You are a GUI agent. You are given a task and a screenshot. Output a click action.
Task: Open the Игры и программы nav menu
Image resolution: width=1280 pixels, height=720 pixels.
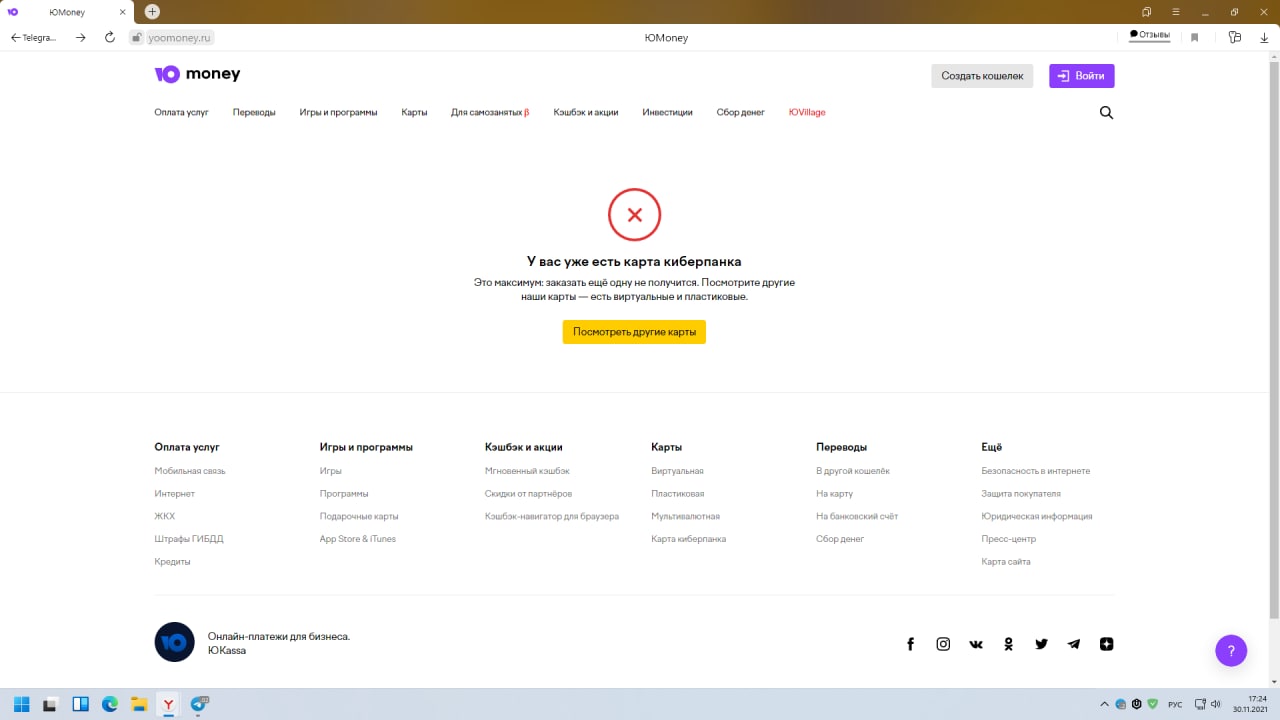click(x=338, y=113)
